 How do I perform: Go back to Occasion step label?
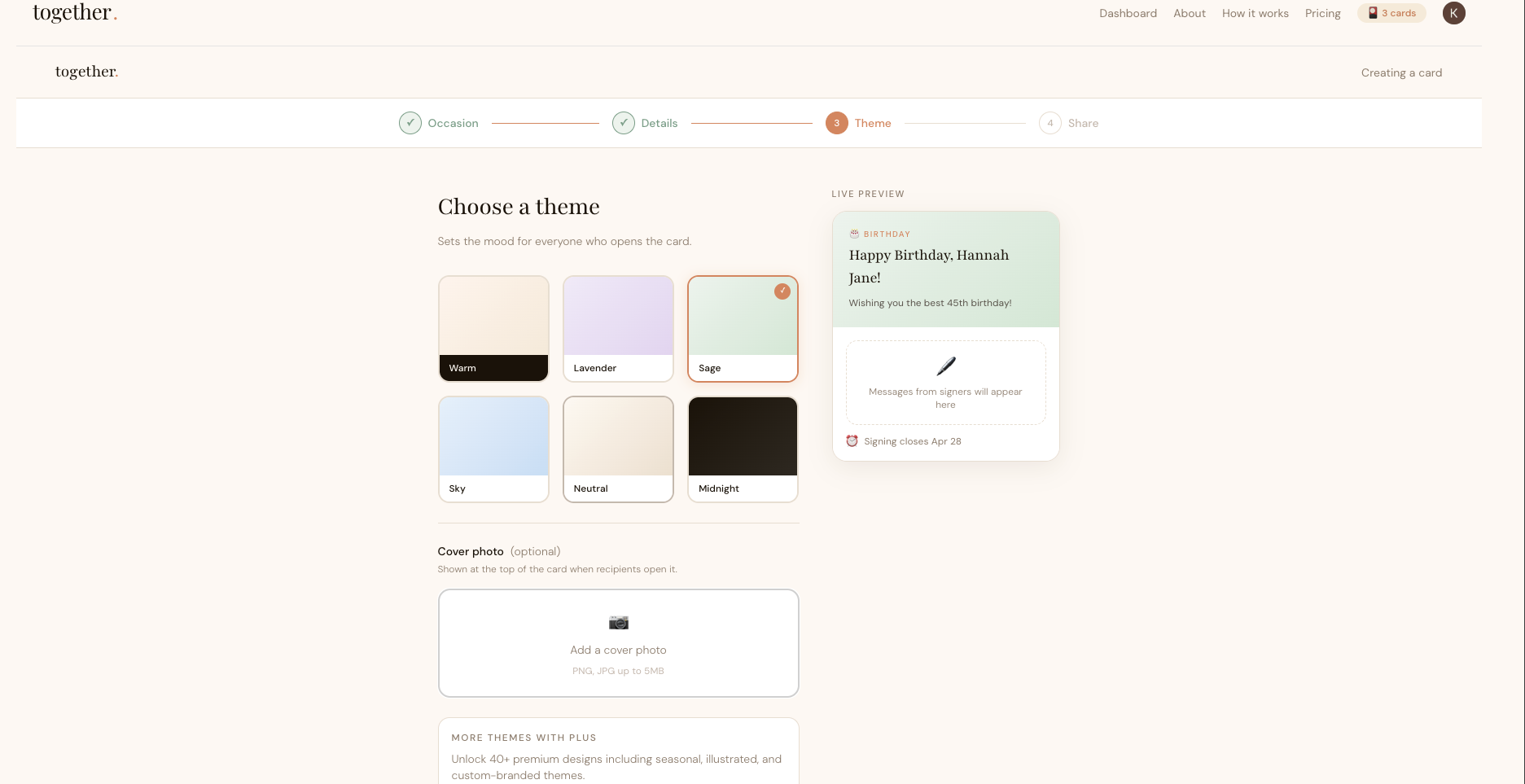453,123
